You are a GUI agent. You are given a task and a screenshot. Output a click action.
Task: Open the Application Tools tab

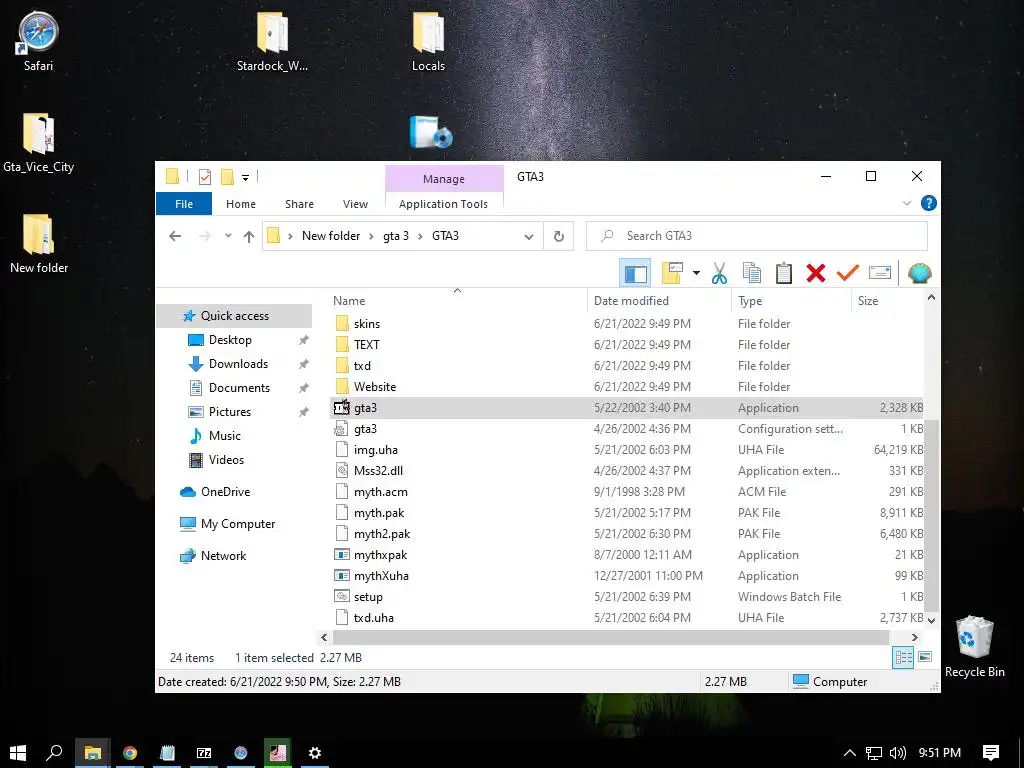pos(443,204)
